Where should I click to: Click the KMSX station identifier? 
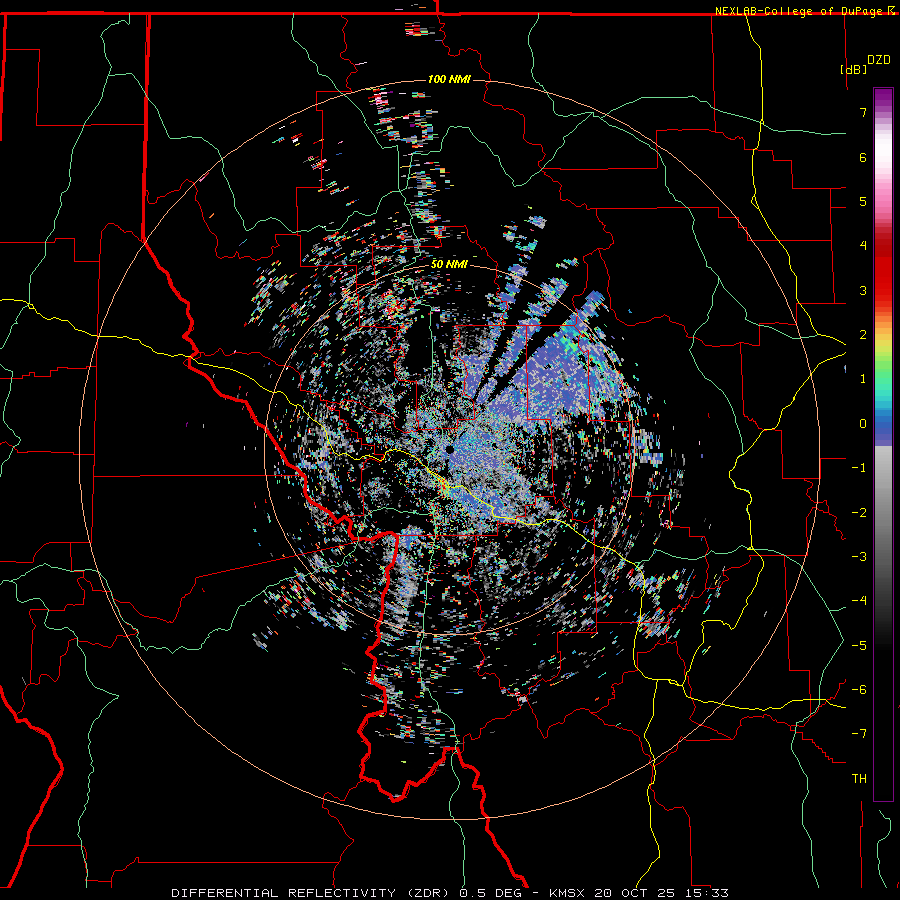point(569,893)
